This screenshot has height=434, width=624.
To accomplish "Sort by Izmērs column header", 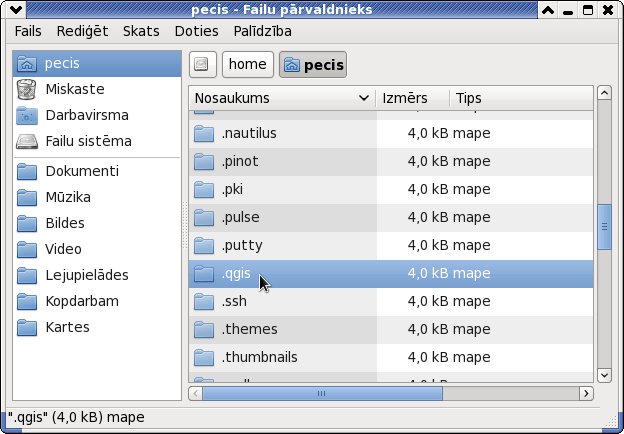I will pyautogui.click(x=413, y=98).
